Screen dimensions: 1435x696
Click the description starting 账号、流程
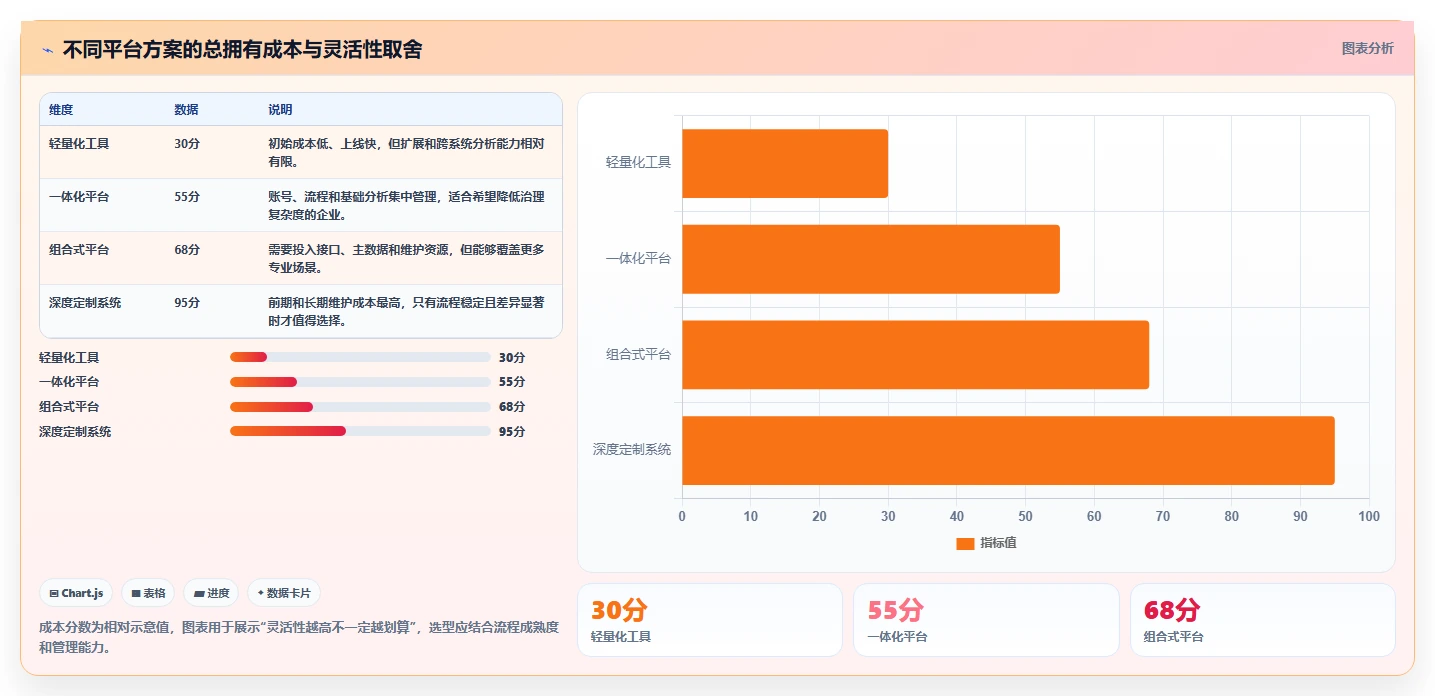(406, 205)
